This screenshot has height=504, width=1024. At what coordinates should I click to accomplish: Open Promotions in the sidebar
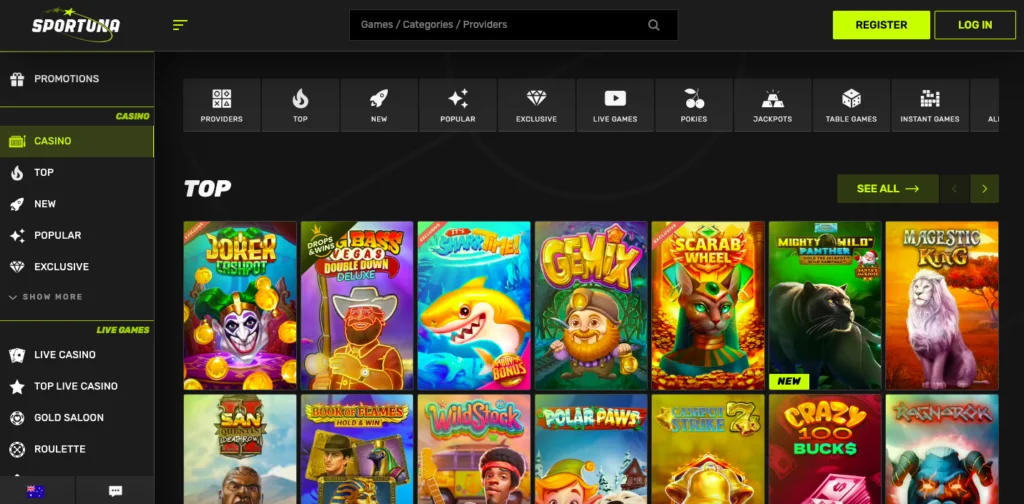click(x=77, y=79)
